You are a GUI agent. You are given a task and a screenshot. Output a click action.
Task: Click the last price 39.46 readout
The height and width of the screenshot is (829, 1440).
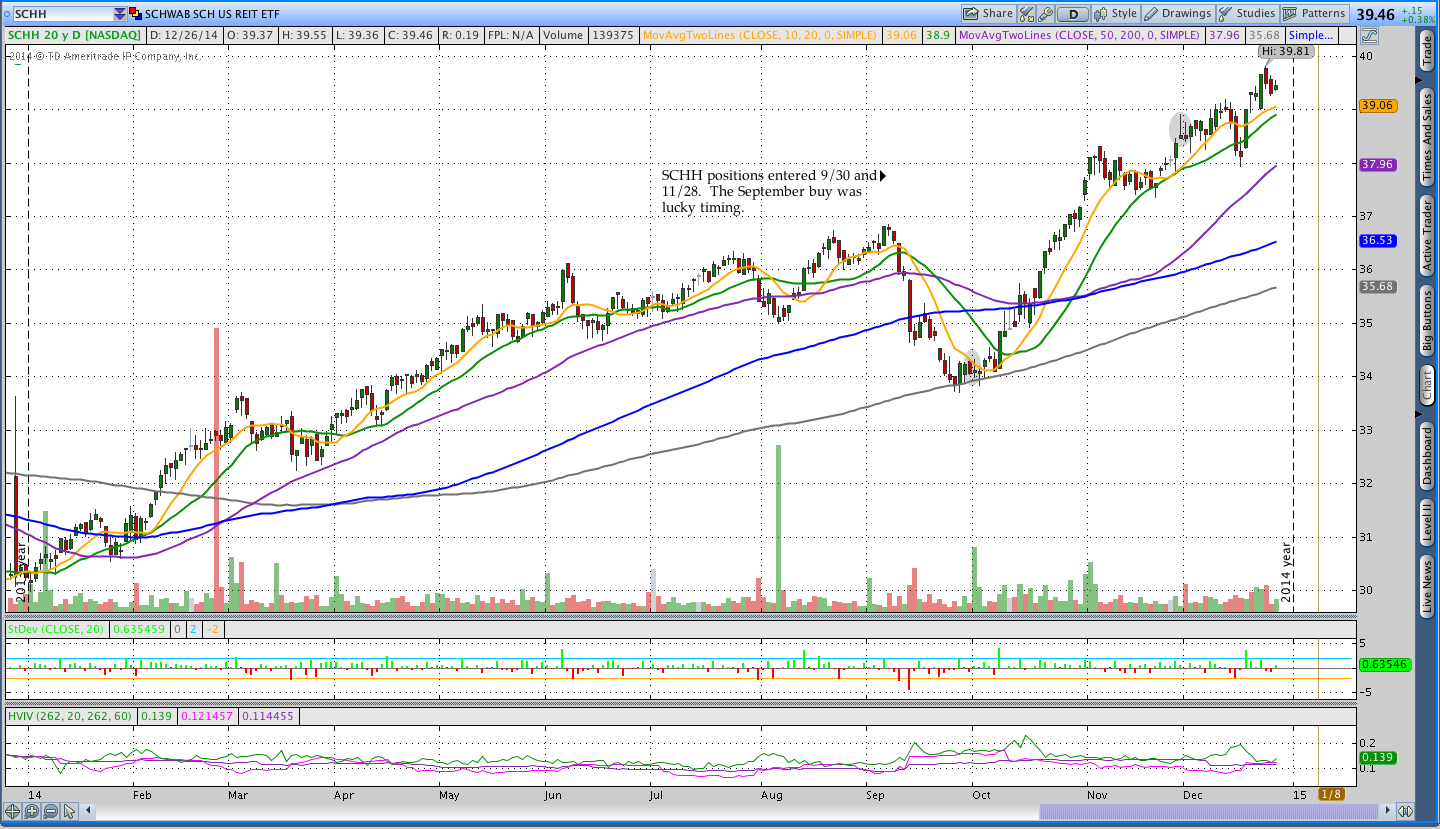click(1378, 14)
